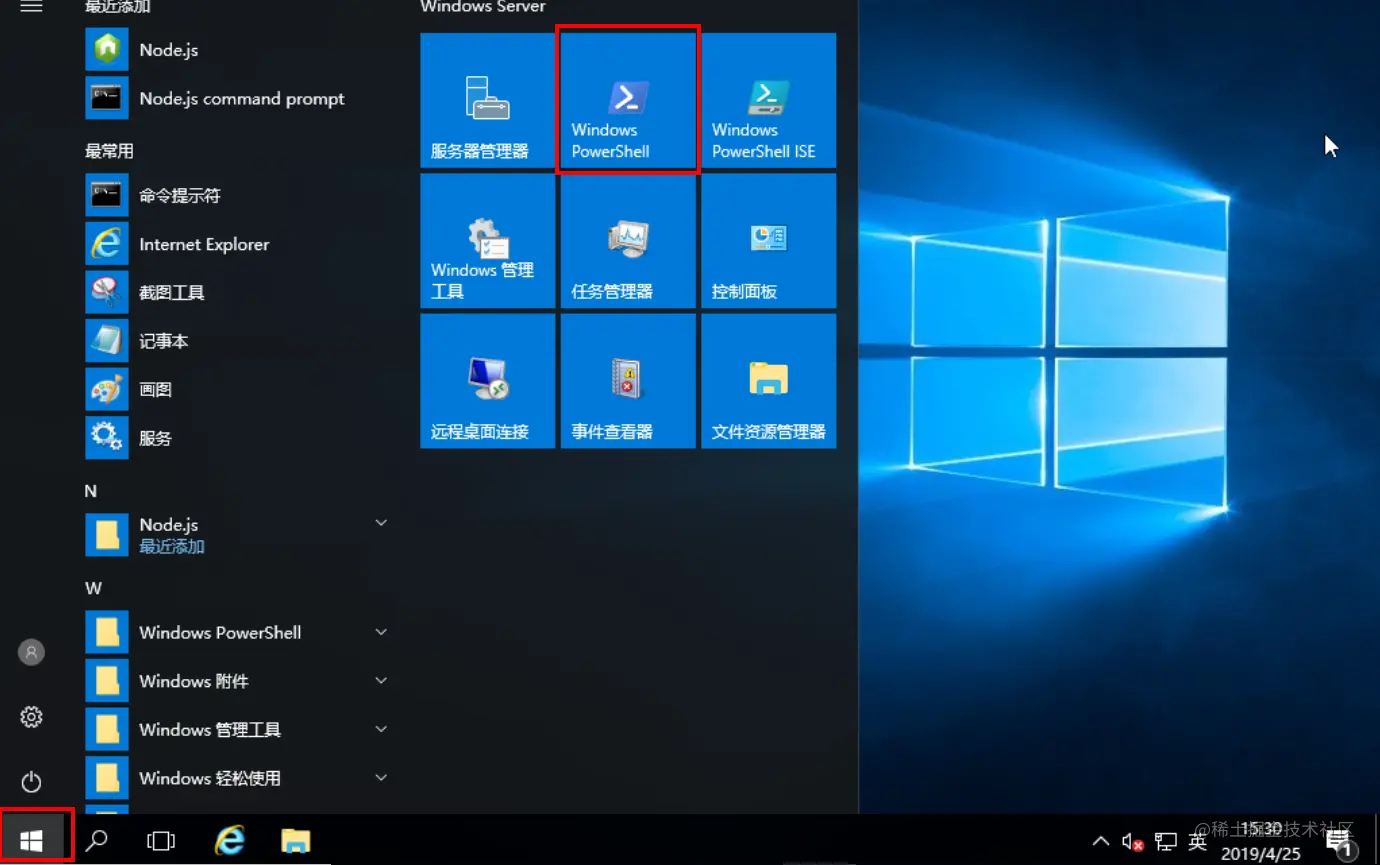Click the Windows Server group title
The height and width of the screenshot is (865, 1380).
(x=483, y=7)
